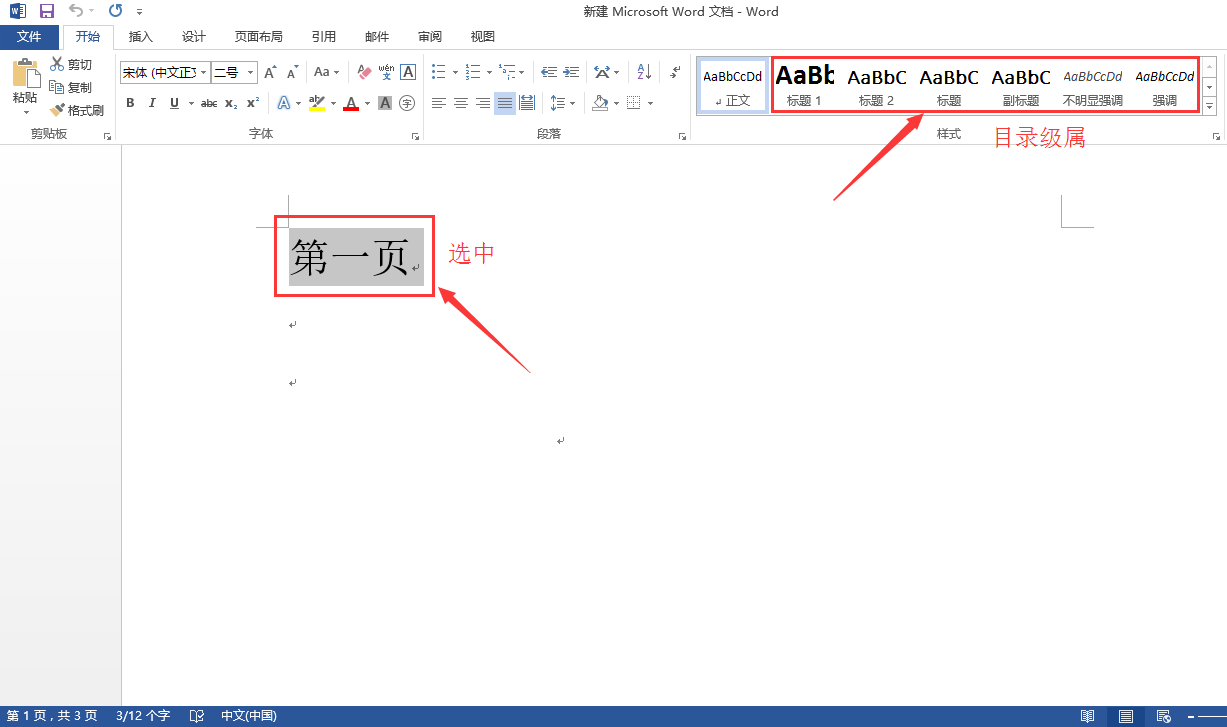
Task: Click the Cut (剪切) scissors icon
Action: [x=57, y=65]
